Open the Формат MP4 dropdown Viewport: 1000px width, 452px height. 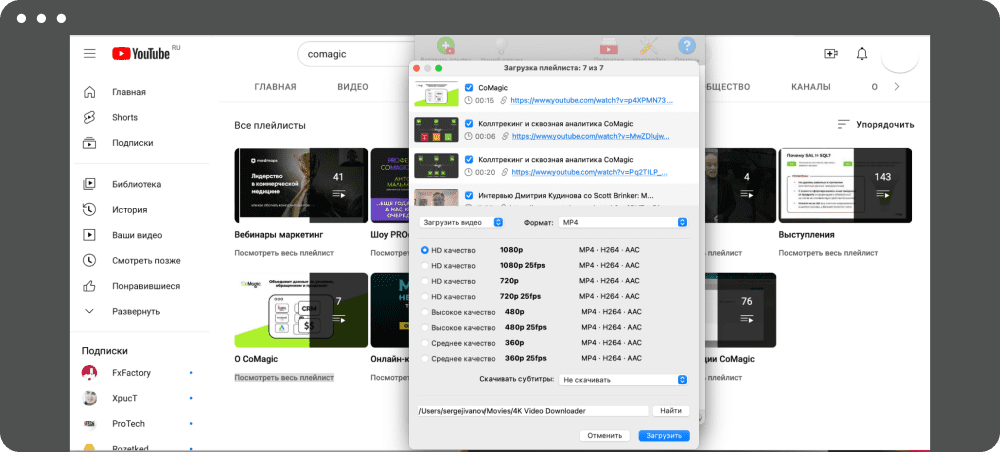pyautogui.click(x=622, y=222)
